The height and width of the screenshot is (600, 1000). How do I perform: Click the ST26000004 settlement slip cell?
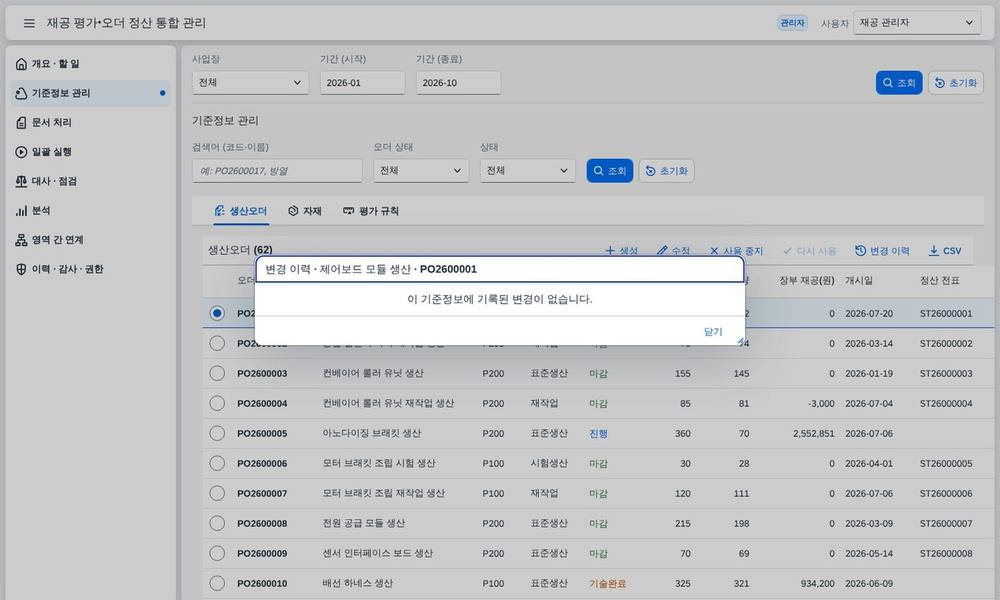point(946,404)
